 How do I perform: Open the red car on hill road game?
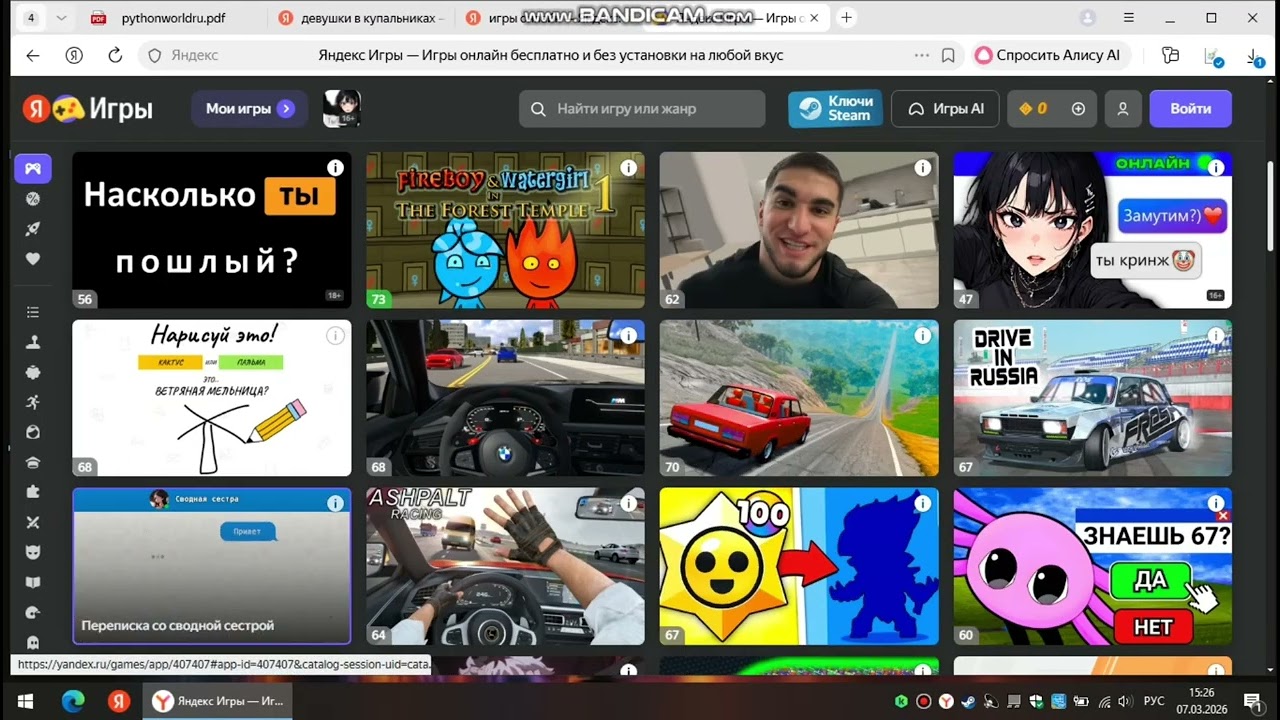799,398
